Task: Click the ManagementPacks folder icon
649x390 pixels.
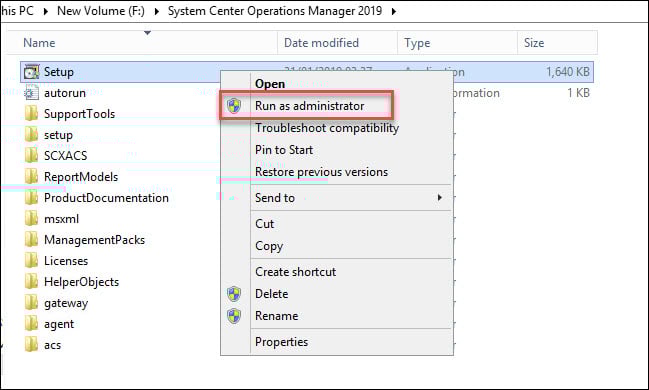Action: [x=31, y=240]
